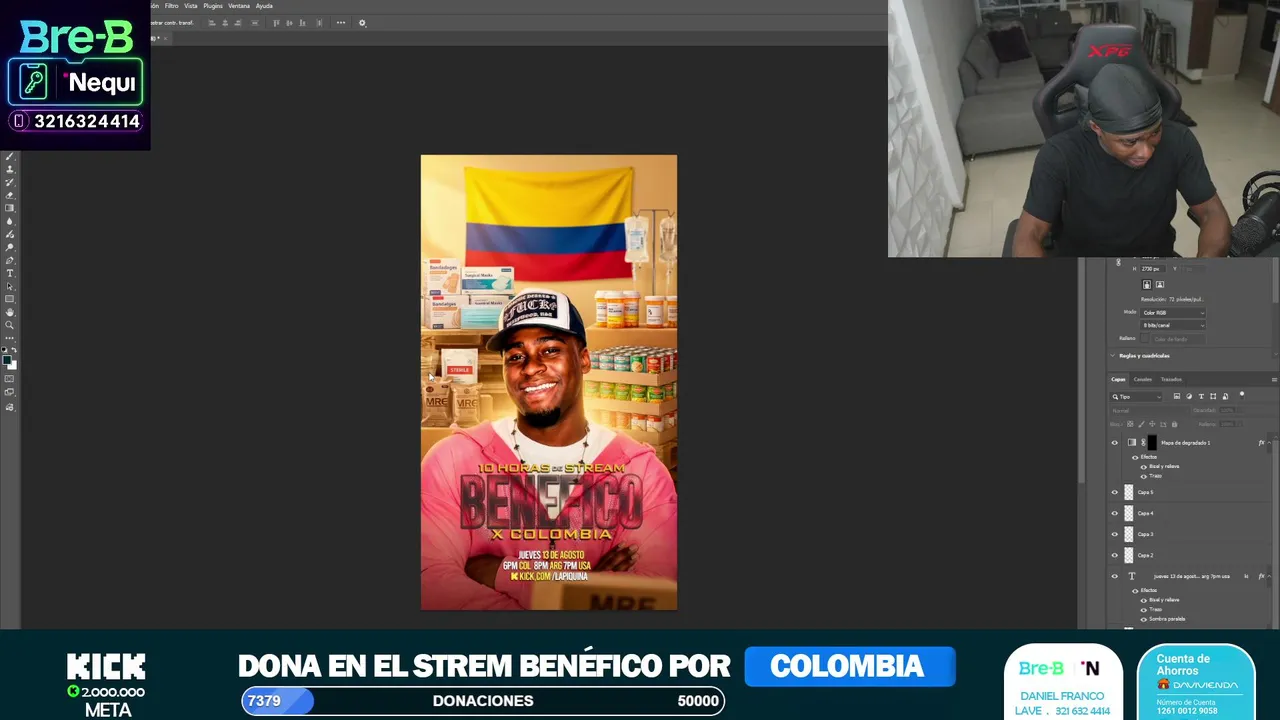Open the options bar gear settings
The image size is (1280, 720).
pyautogui.click(x=362, y=23)
